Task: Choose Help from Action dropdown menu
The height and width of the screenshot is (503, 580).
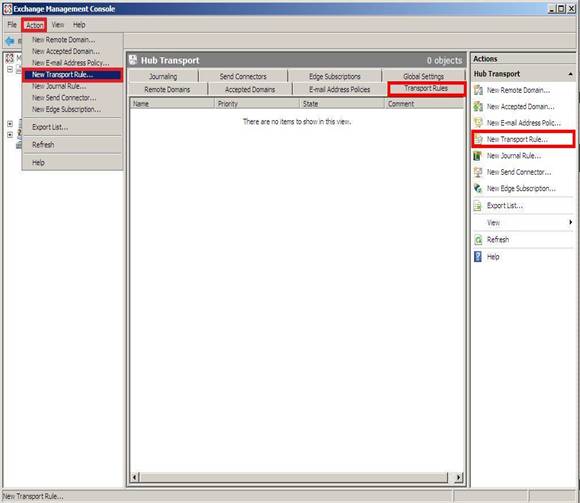Action: click(x=72, y=163)
